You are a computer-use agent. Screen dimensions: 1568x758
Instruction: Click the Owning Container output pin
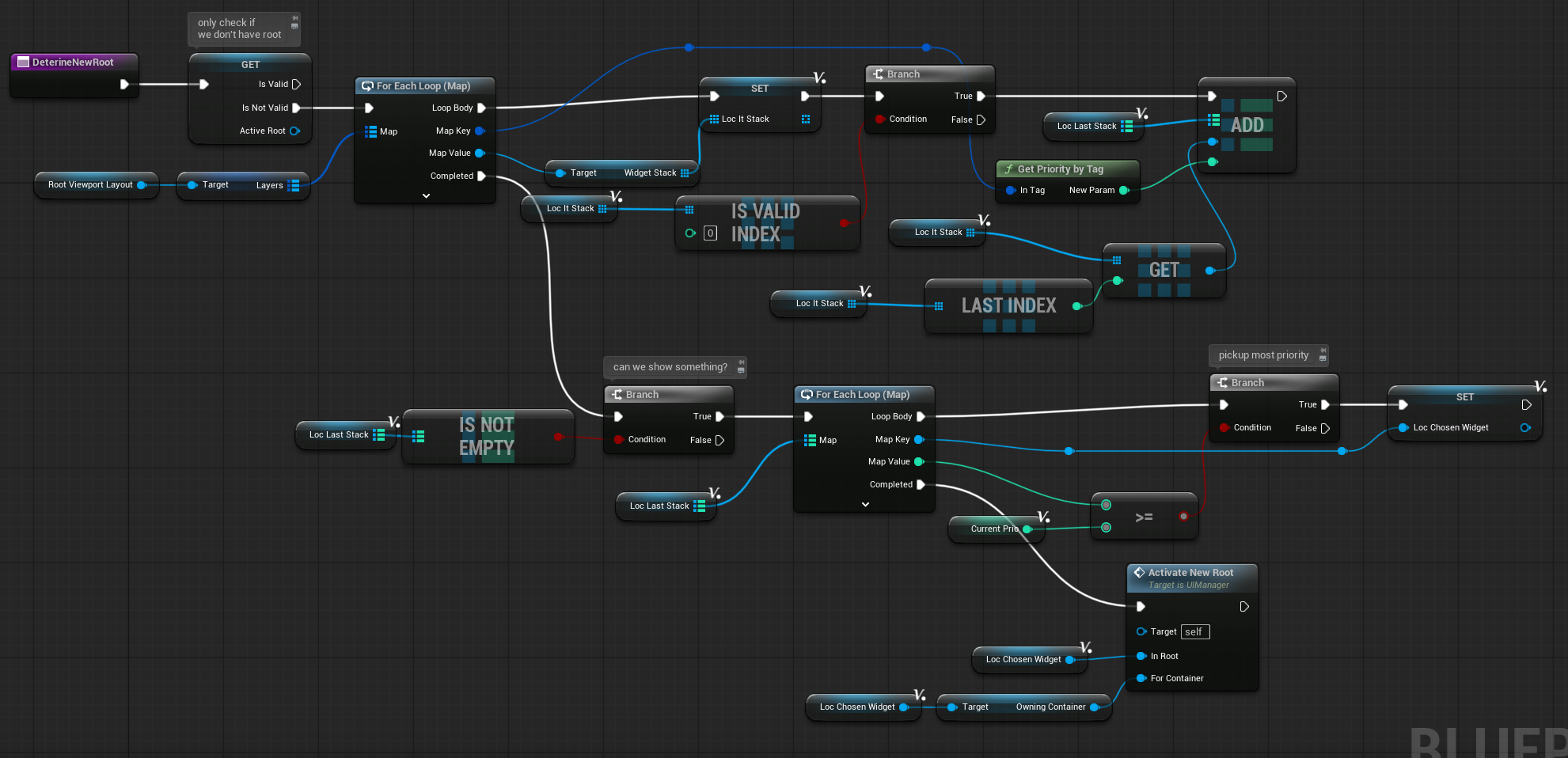click(1095, 707)
